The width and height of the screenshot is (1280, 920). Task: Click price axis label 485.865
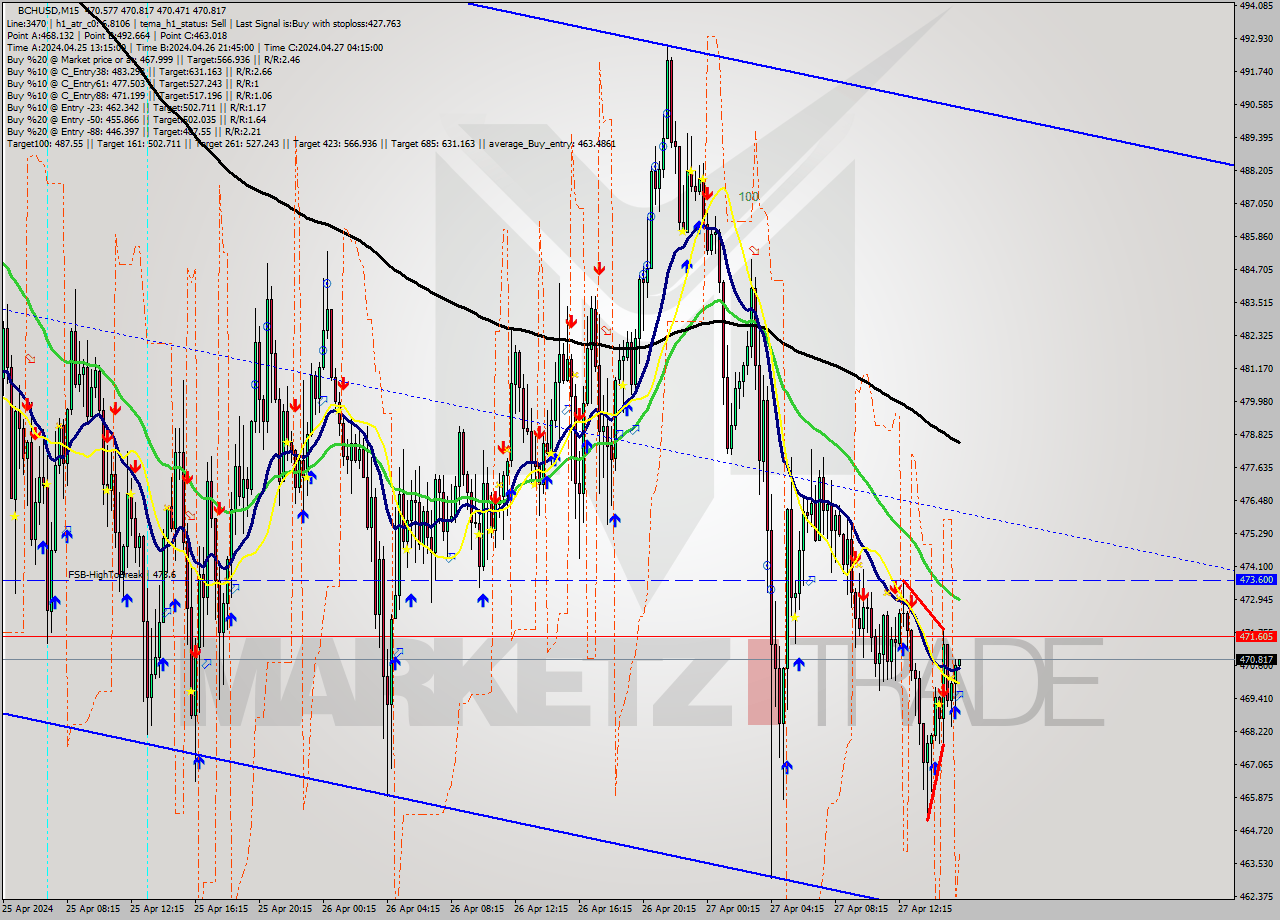coord(1256,237)
